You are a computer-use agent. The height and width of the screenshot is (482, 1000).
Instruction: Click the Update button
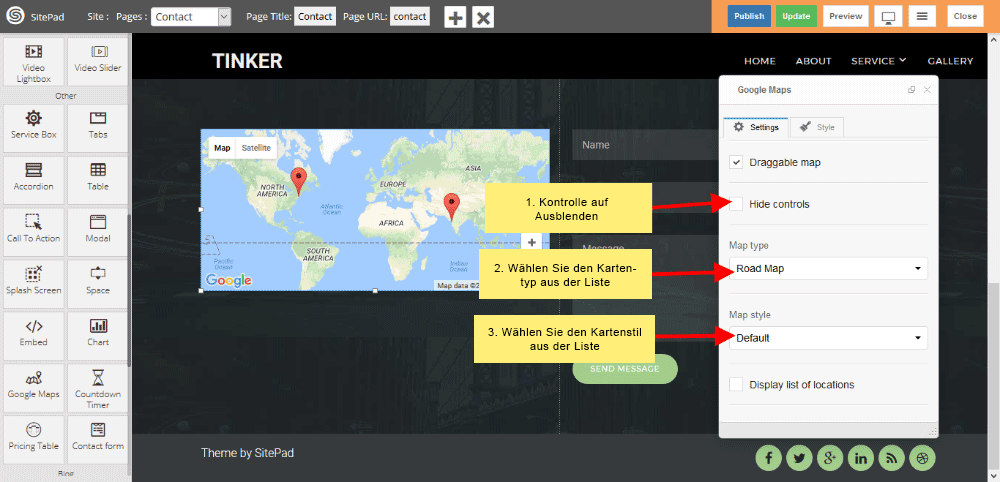[796, 17]
